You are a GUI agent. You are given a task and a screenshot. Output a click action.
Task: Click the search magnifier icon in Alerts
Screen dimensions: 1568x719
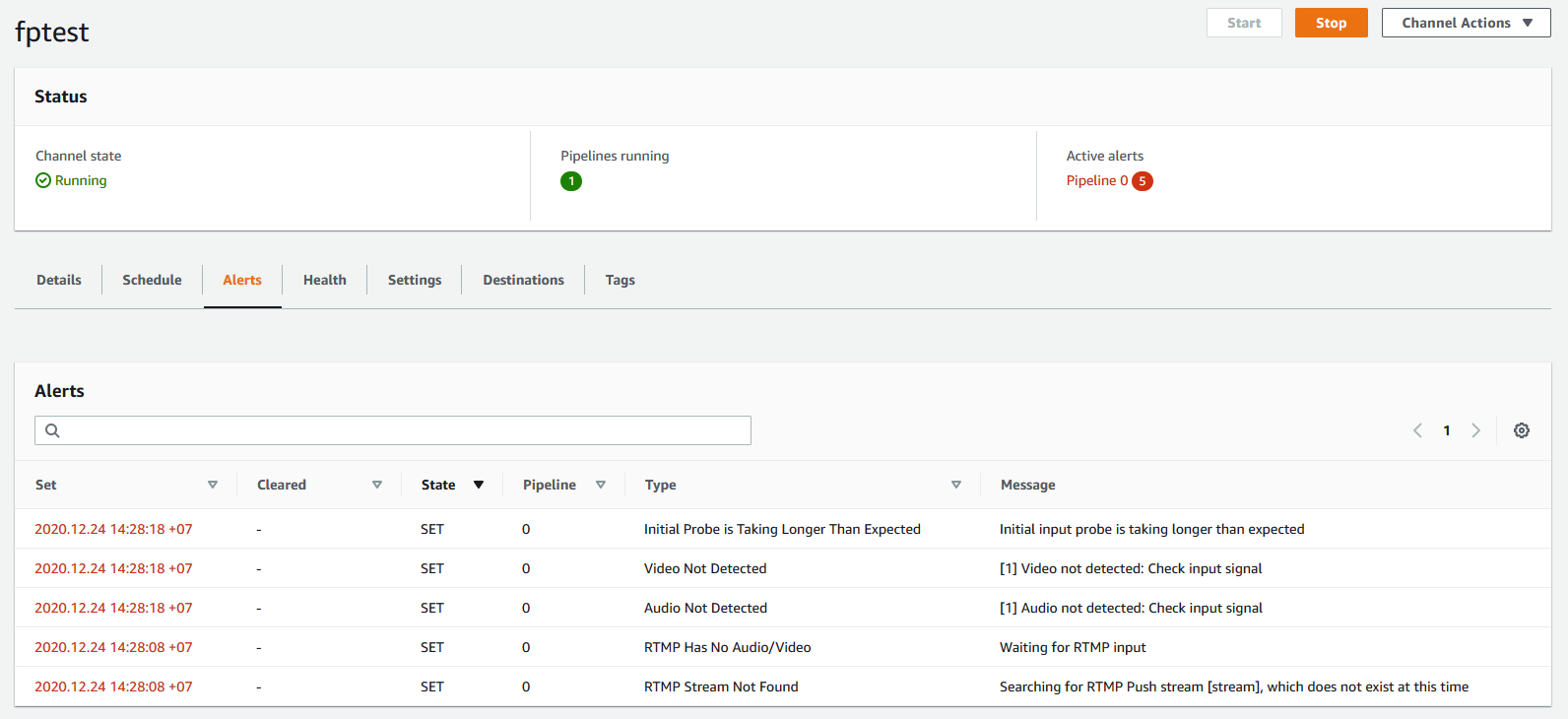click(53, 430)
